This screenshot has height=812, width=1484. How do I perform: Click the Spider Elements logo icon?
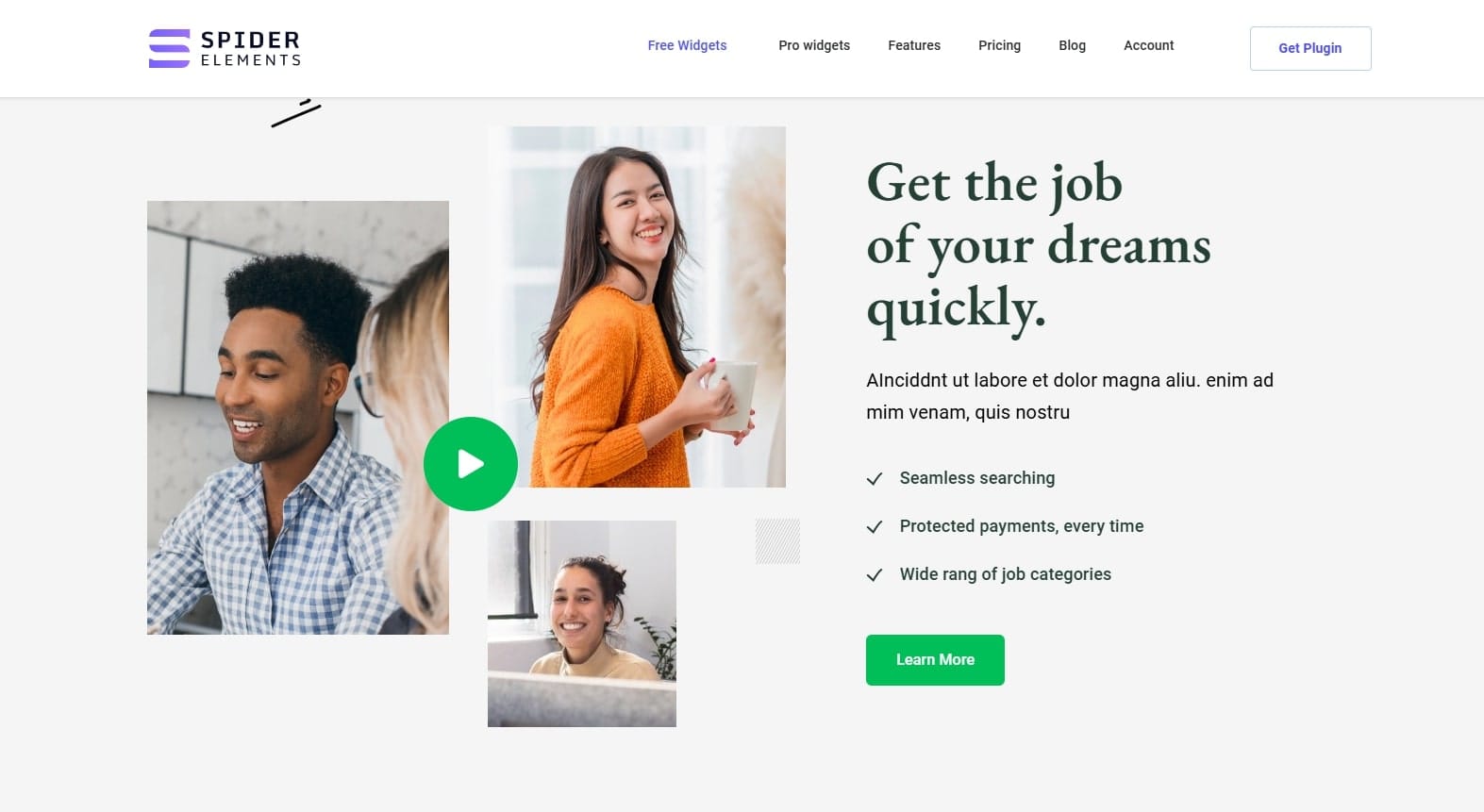169,48
